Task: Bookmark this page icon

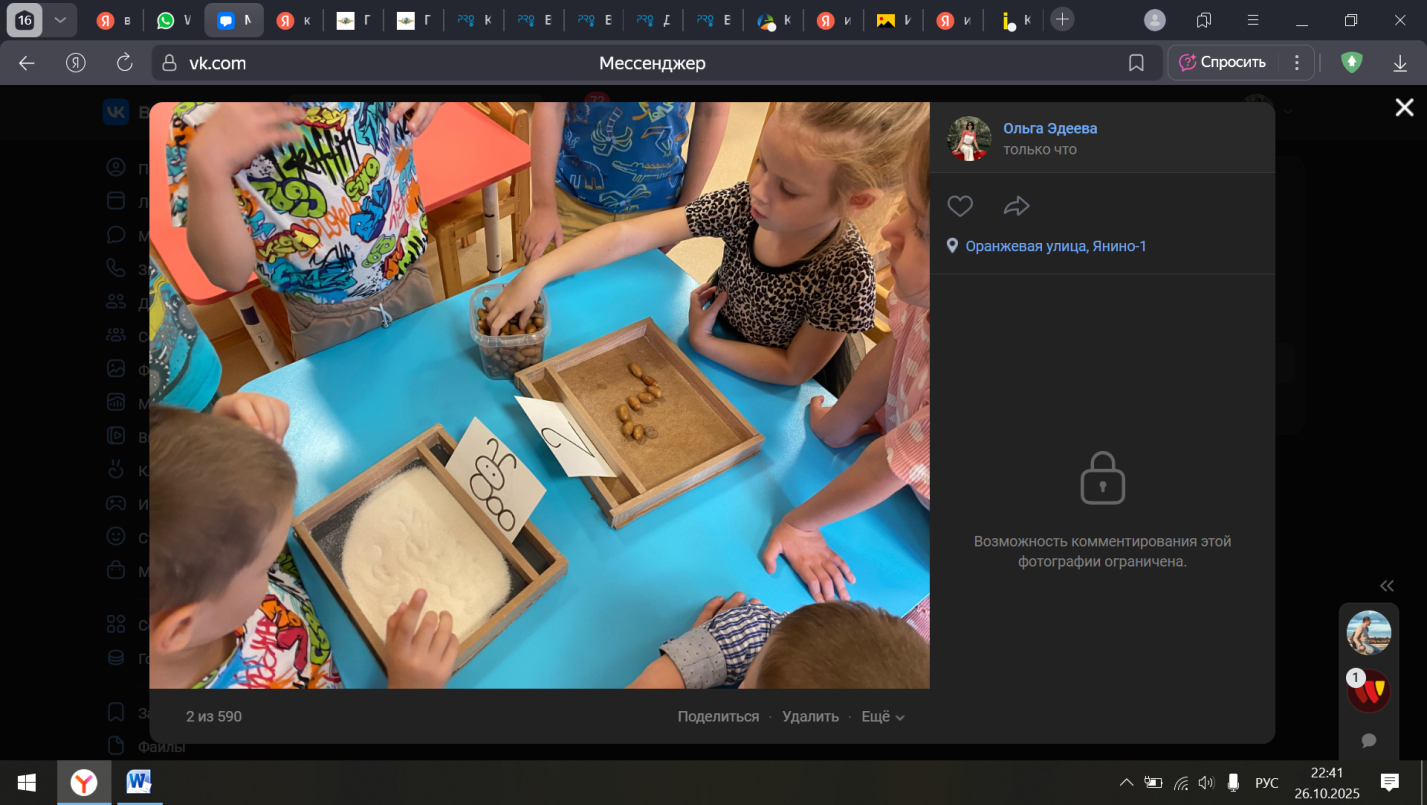Action: [x=1136, y=63]
